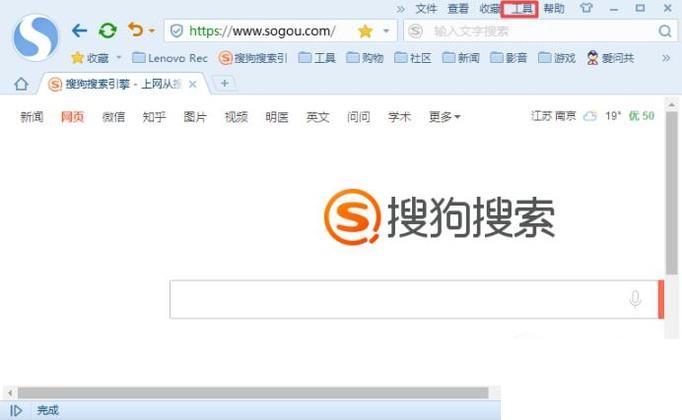Expand menu bar overflow chevron
This screenshot has height=420, width=682.
[401, 9]
